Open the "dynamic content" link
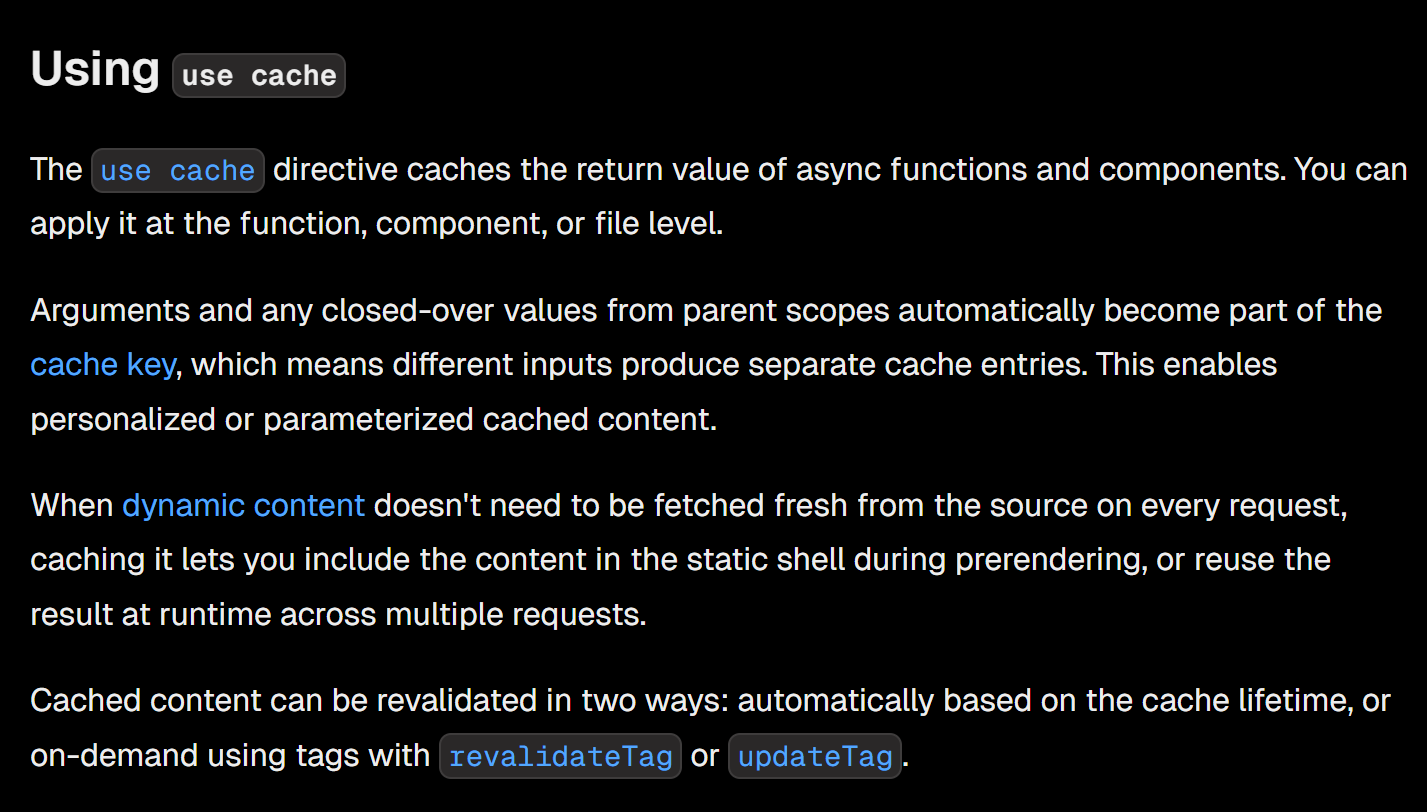Viewport: 1427px width, 812px height. [x=243, y=505]
